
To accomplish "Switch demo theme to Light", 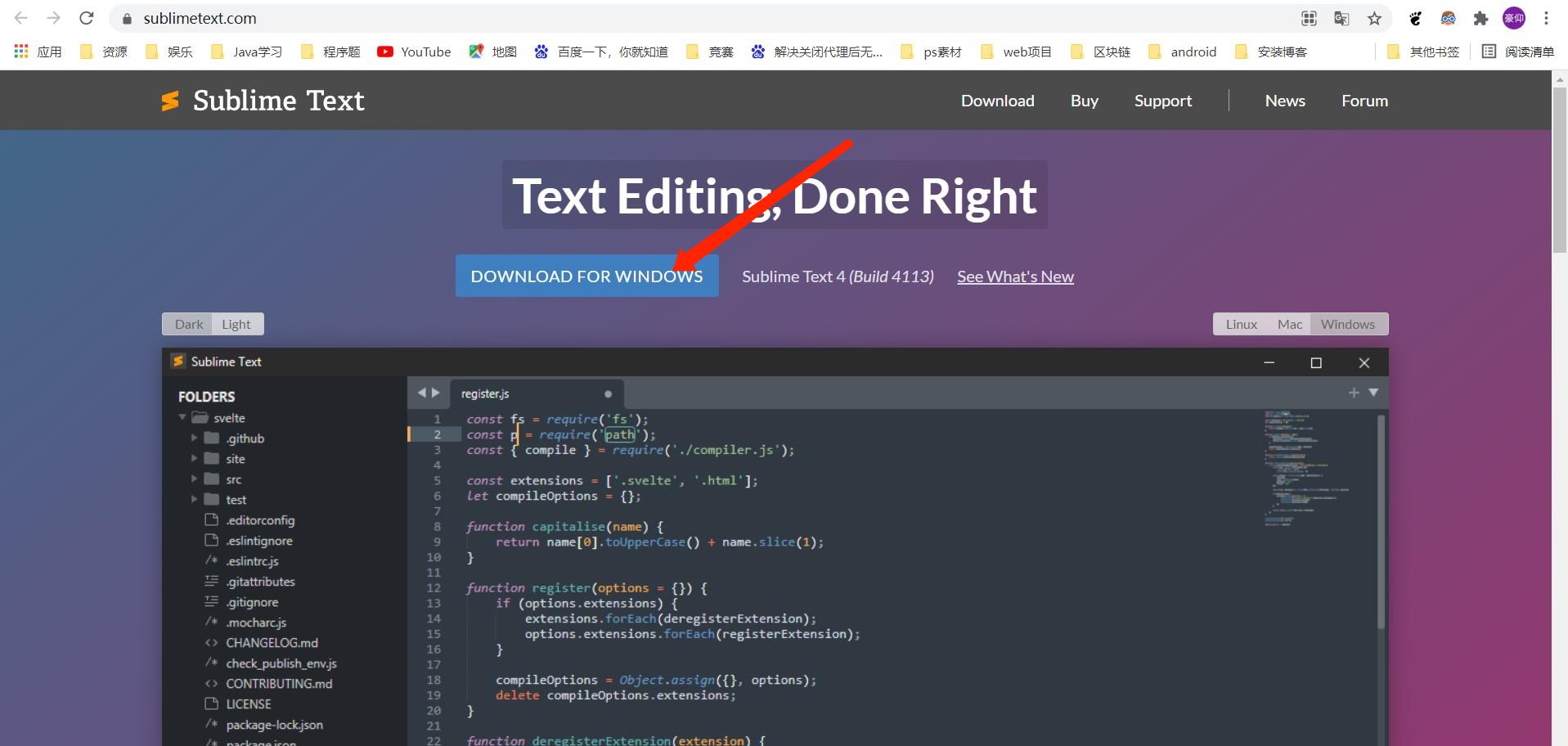I will [x=236, y=324].
